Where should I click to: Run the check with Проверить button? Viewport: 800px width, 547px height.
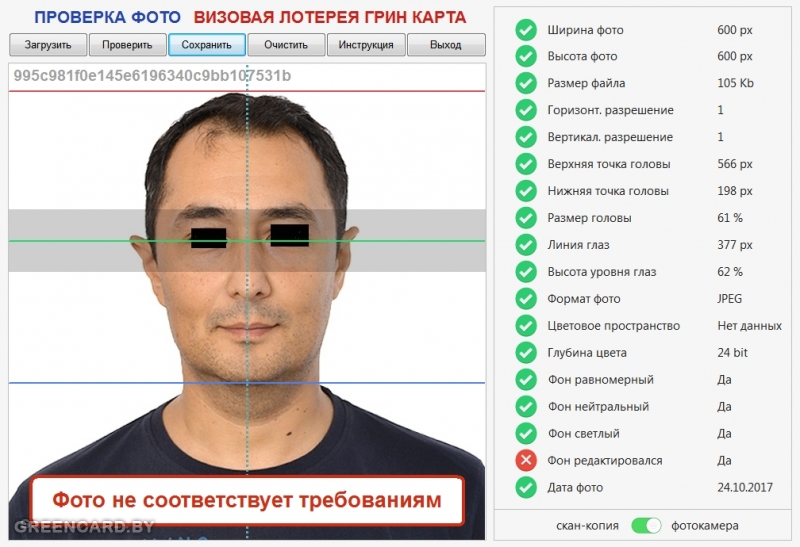[128, 45]
